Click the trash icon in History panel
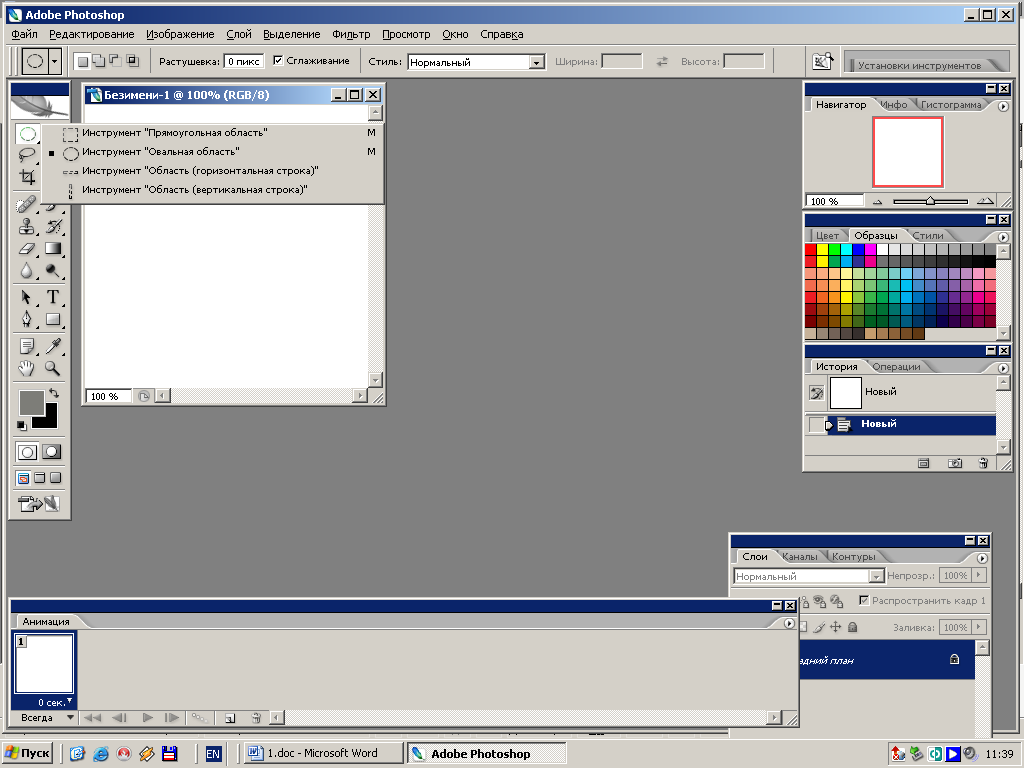The width and height of the screenshot is (1024, 768). [x=984, y=463]
